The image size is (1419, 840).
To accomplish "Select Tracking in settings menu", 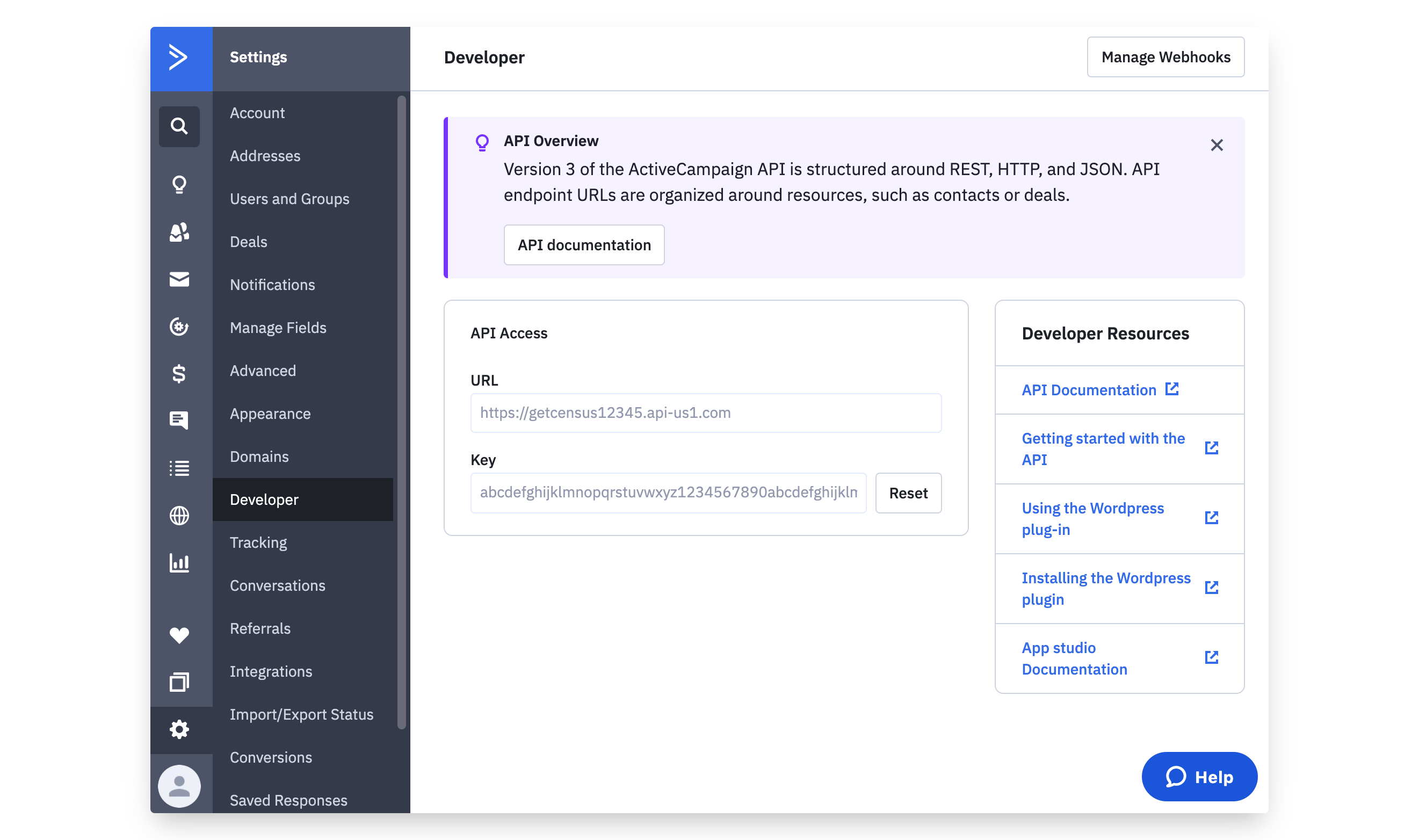I will [x=258, y=542].
